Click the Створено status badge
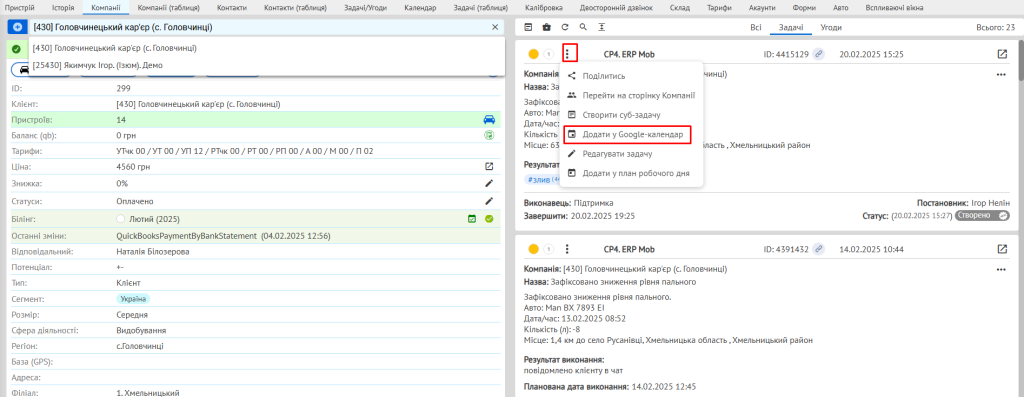 coord(982,215)
